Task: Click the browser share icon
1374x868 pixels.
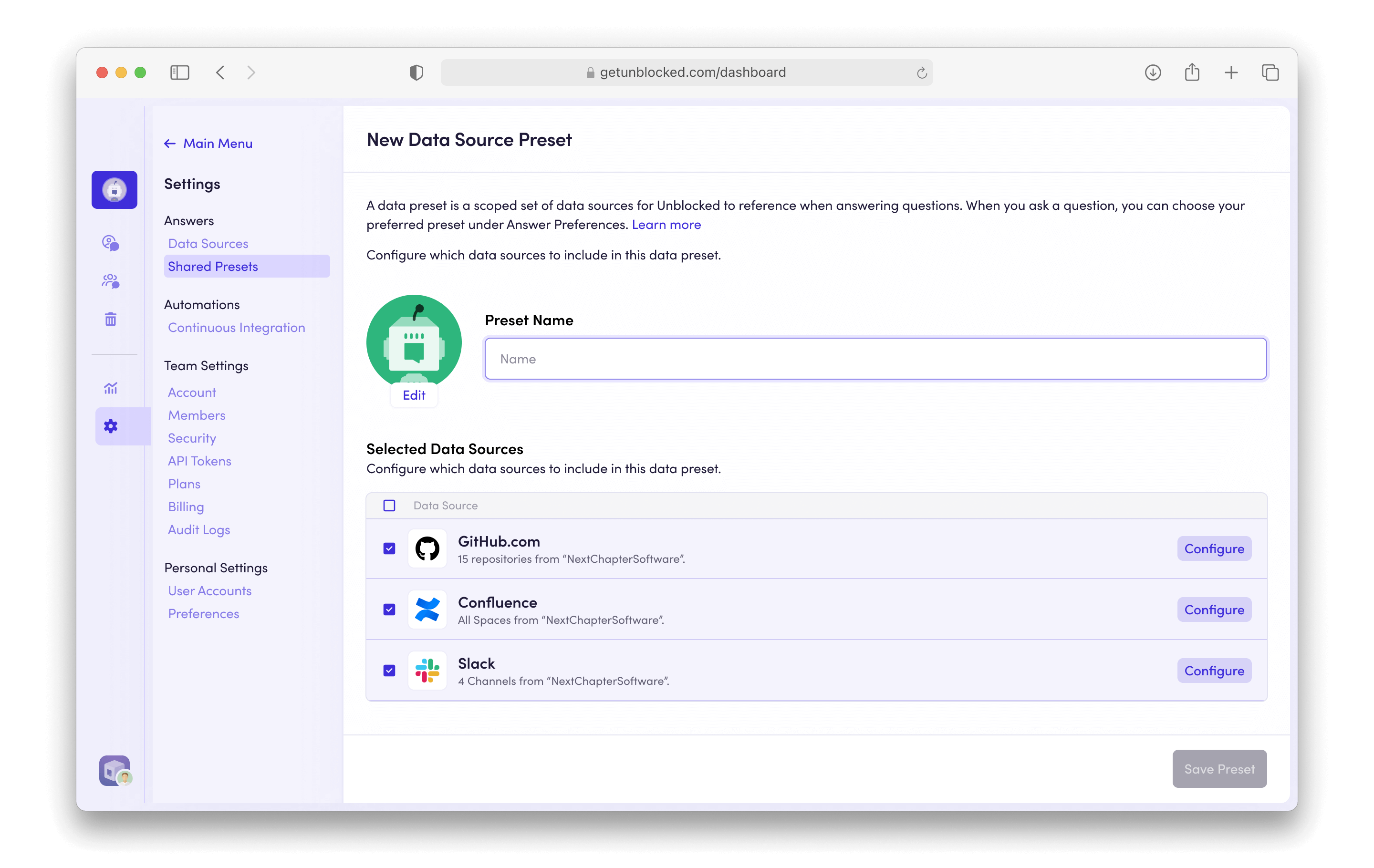Action: (x=1192, y=72)
